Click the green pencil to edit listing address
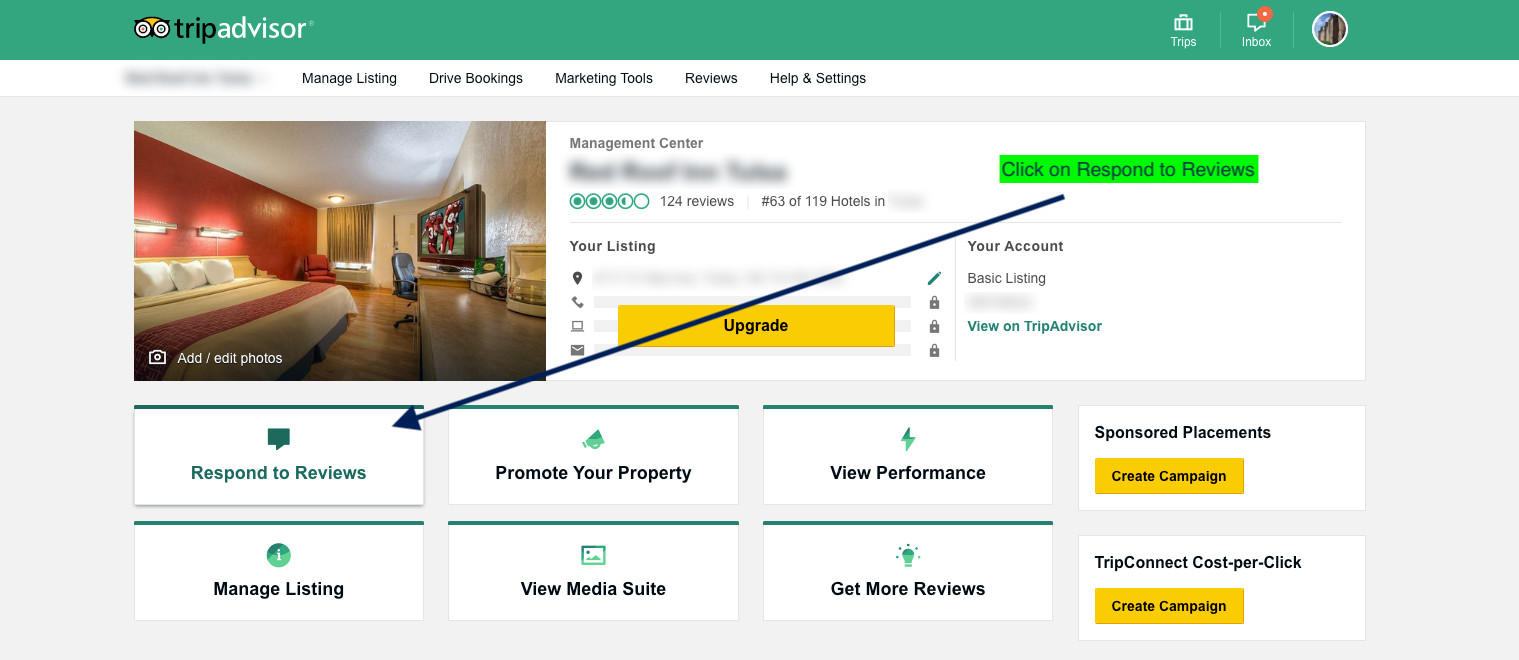 pyautogui.click(x=935, y=278)
